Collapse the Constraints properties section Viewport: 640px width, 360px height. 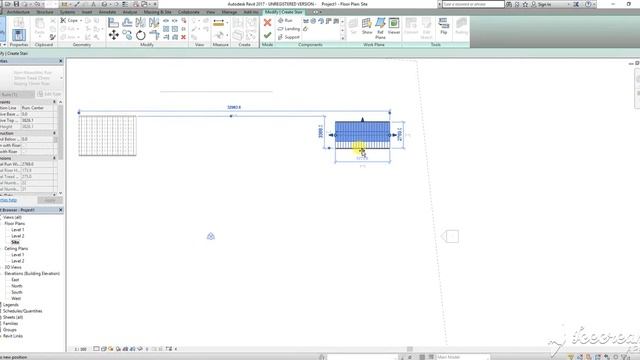(54, 102)
